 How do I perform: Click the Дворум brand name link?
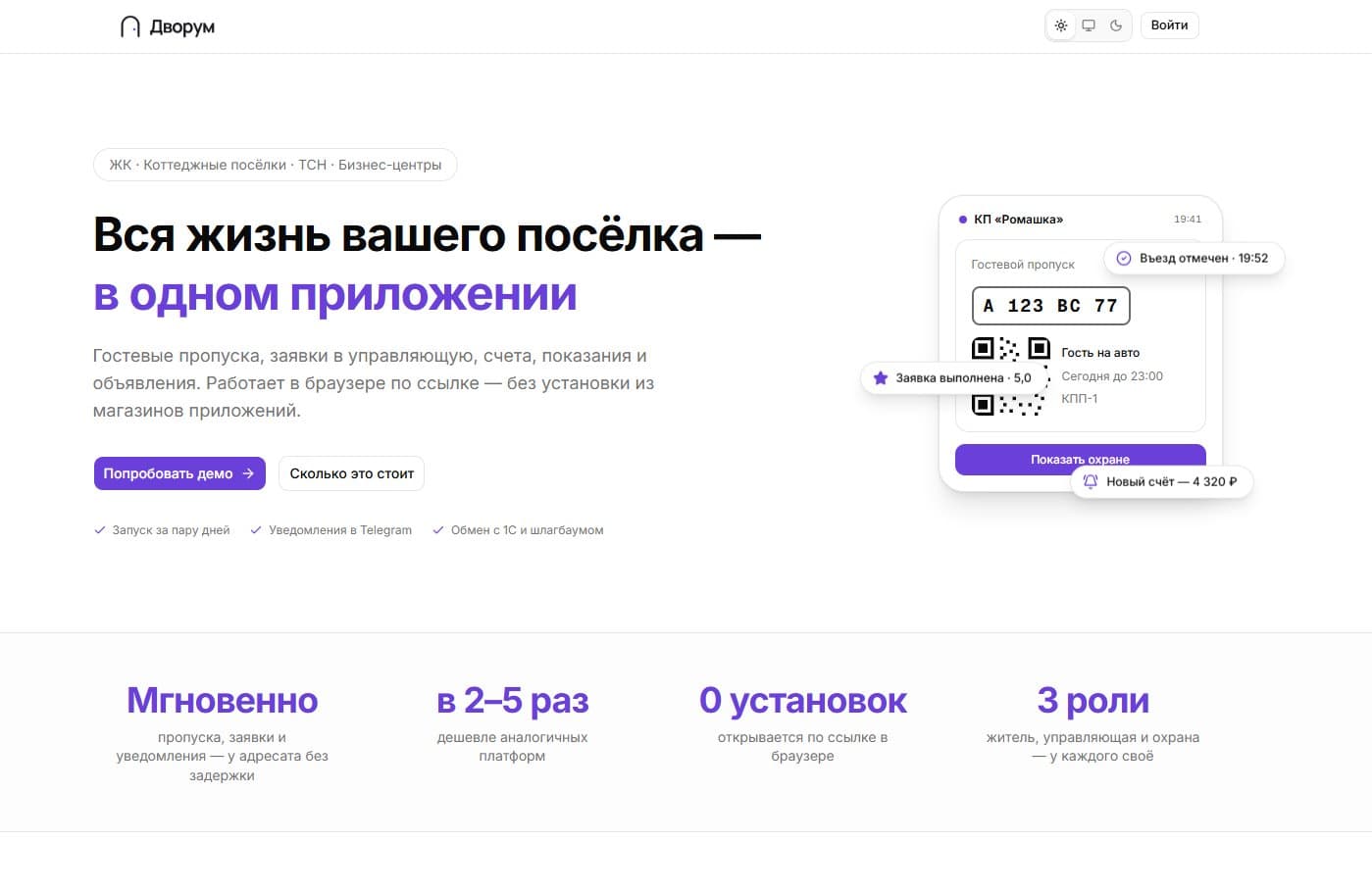[181, 26]
